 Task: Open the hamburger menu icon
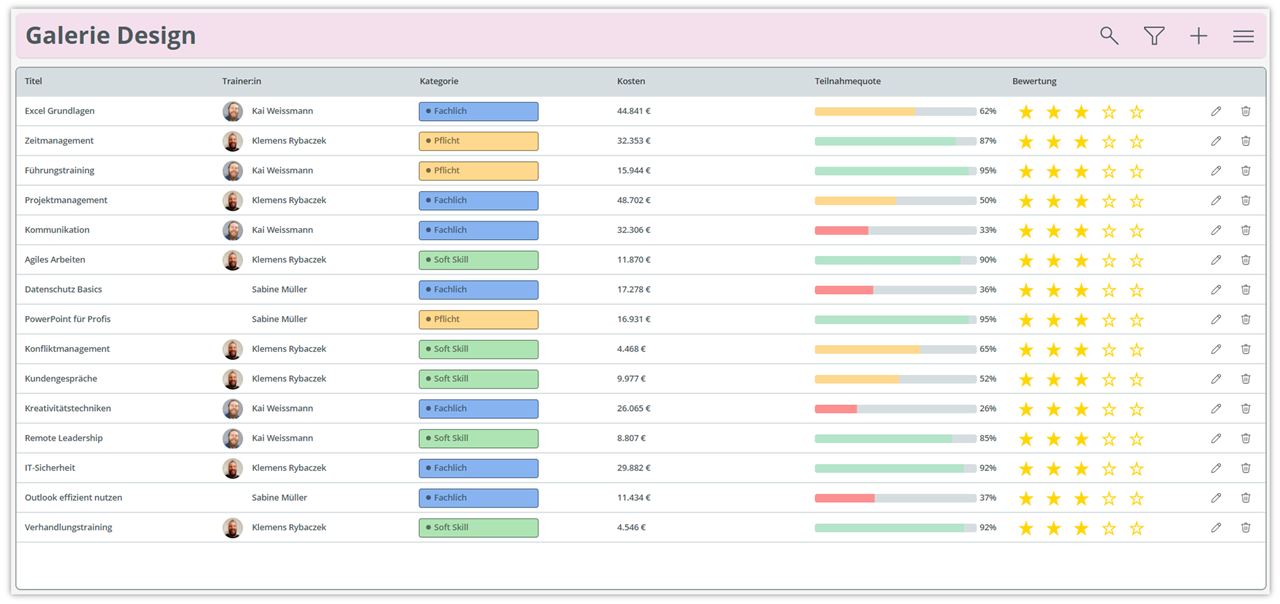[x=1243, y=36]
